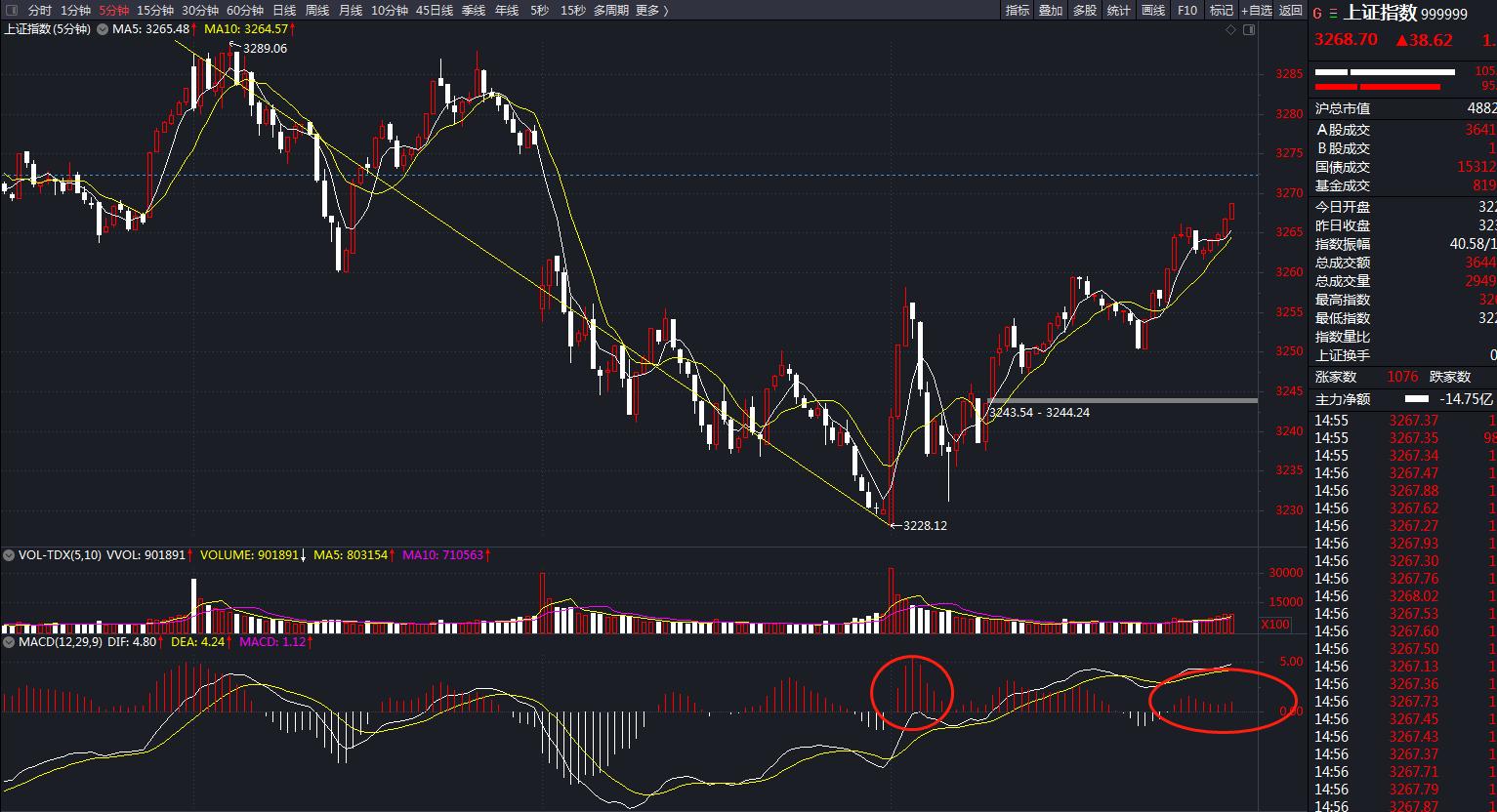Switch to 月线 monthly chart
This screenshot has width=1497, height=812.
(x=351, y=11)
